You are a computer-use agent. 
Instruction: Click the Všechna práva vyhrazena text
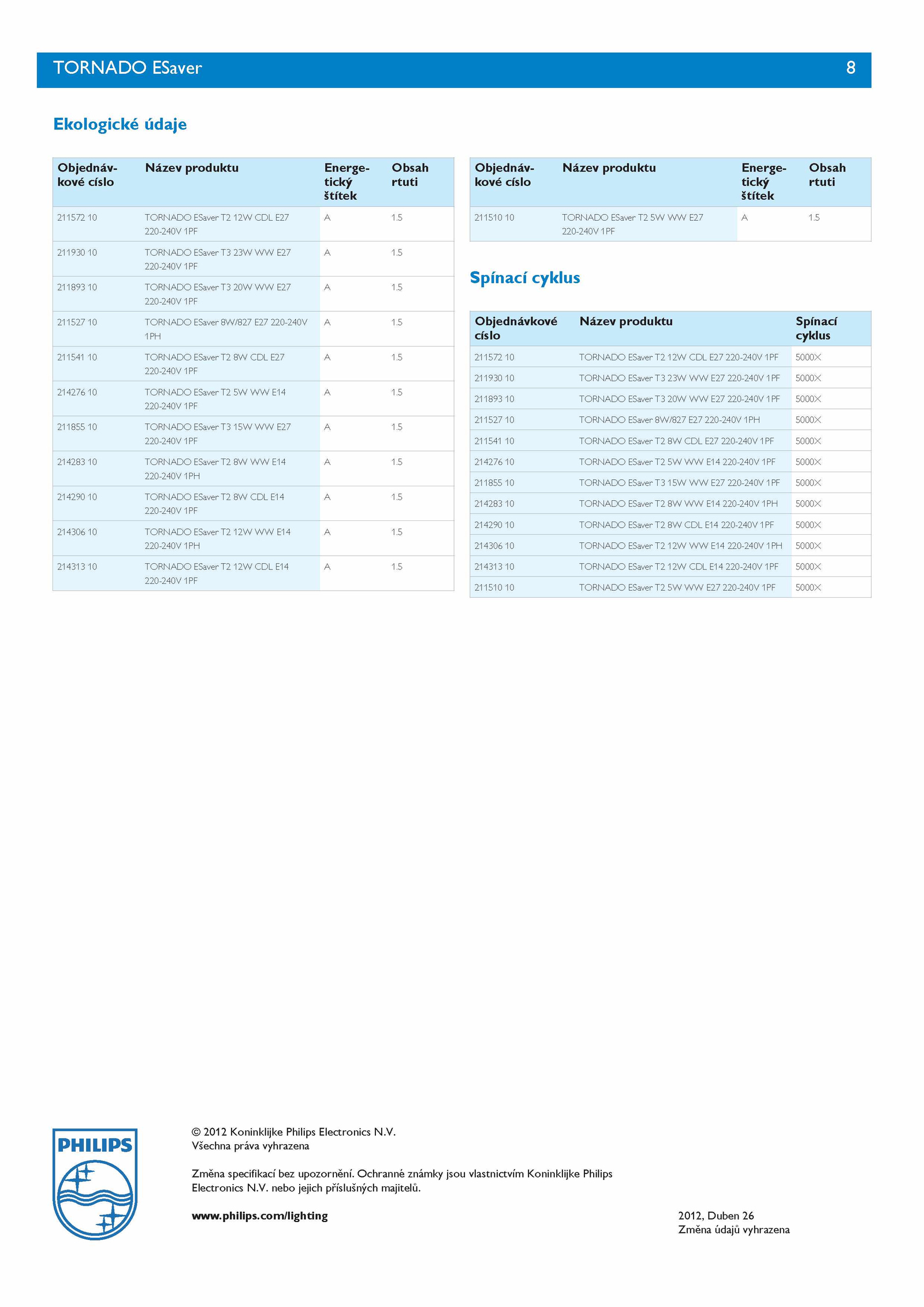click(250, 1146)
